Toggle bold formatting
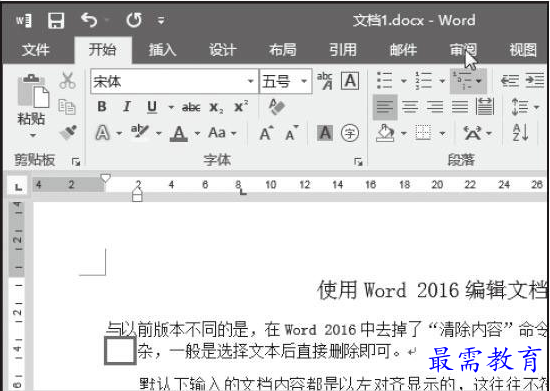Screen dimensions: 550x391 click(102, 107)
